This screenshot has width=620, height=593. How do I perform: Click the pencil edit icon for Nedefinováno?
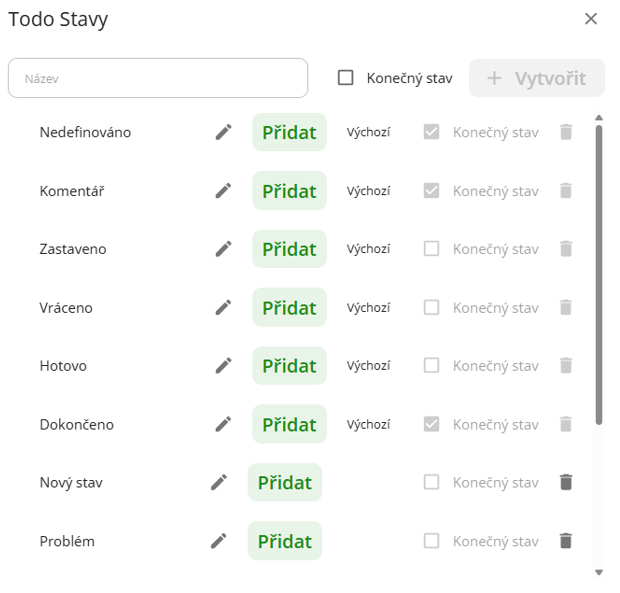click(223, 132)
